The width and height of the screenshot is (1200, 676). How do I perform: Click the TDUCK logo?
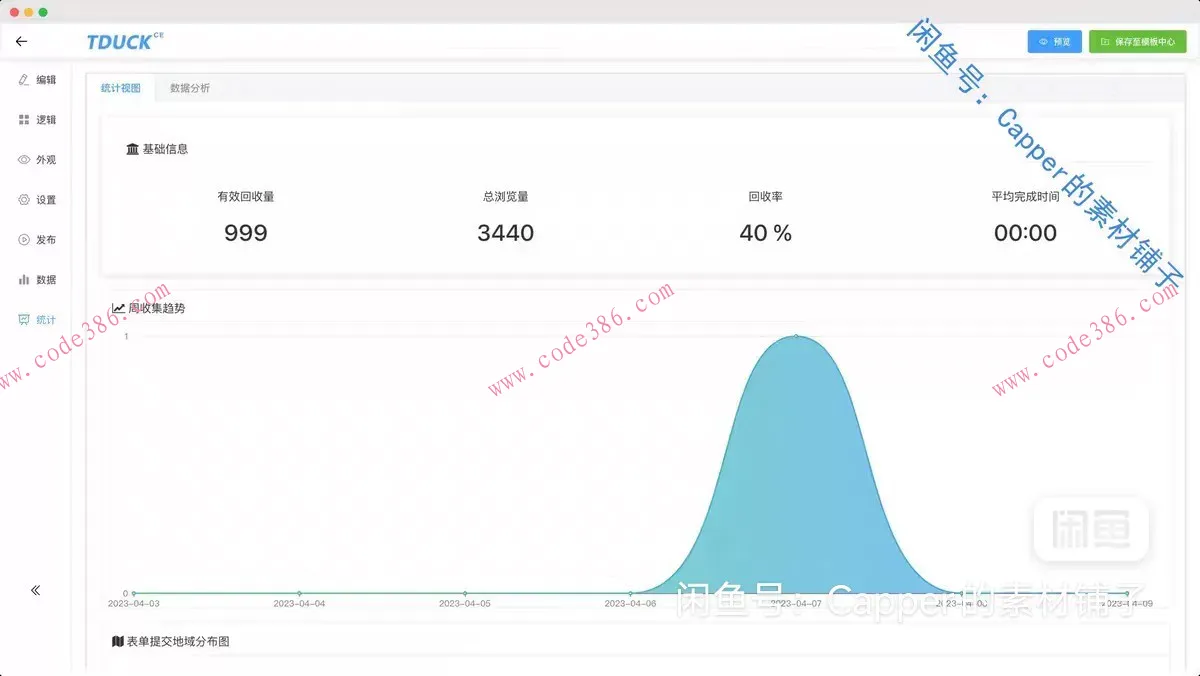(125, 41)
